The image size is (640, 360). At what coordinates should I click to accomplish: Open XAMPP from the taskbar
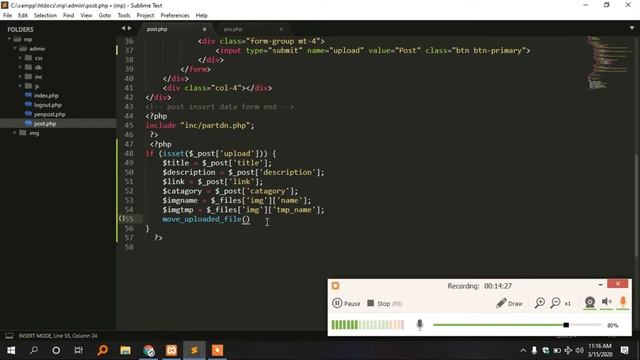click(171, 350)
